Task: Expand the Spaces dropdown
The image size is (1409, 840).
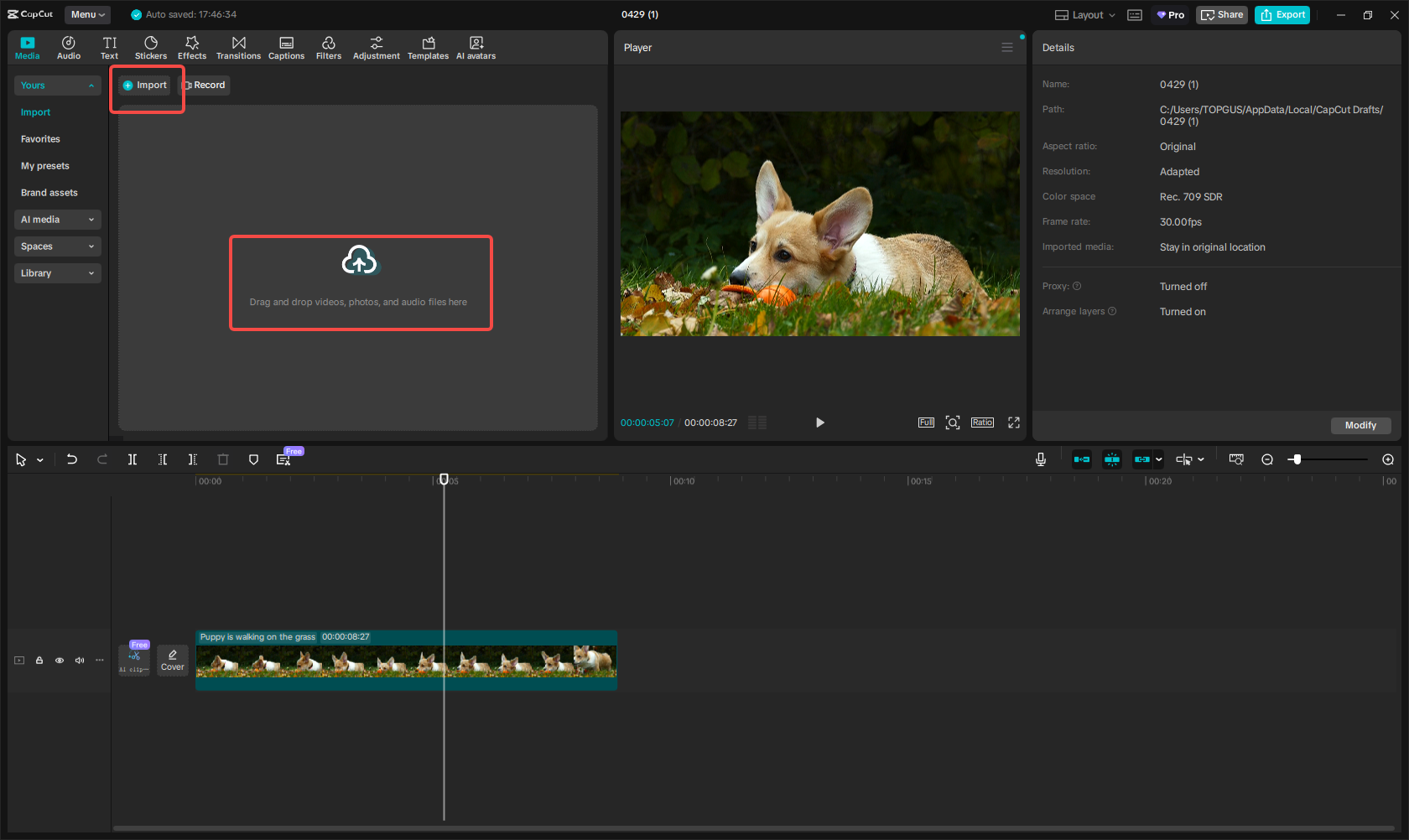Action: tap(57, 246)
